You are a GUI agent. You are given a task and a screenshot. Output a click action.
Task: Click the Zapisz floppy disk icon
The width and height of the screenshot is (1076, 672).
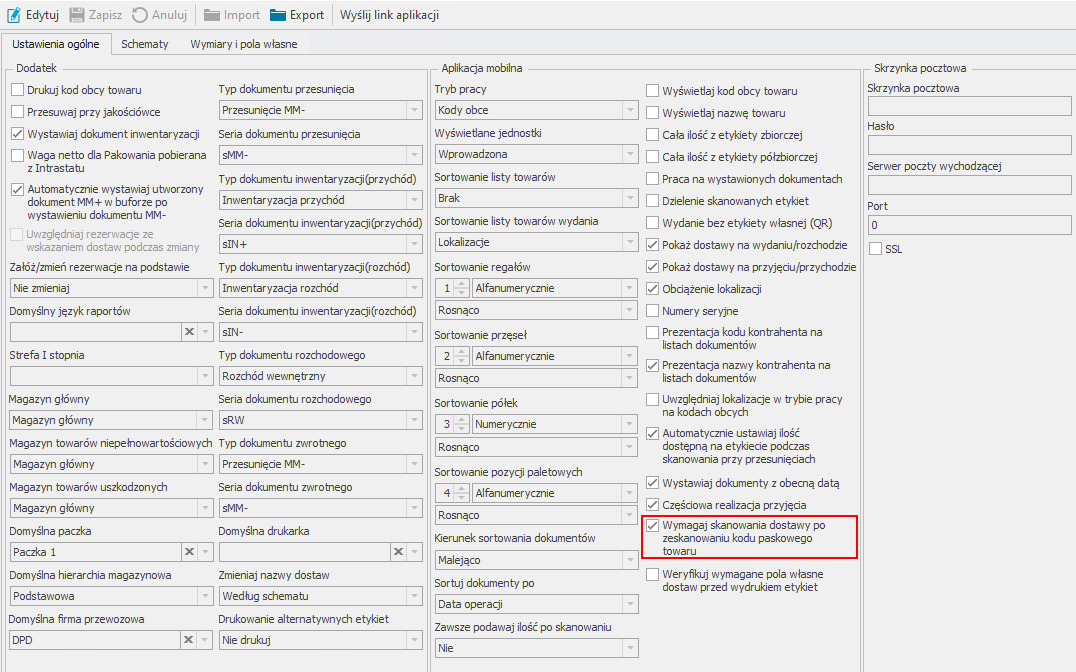tap(77, 15)
